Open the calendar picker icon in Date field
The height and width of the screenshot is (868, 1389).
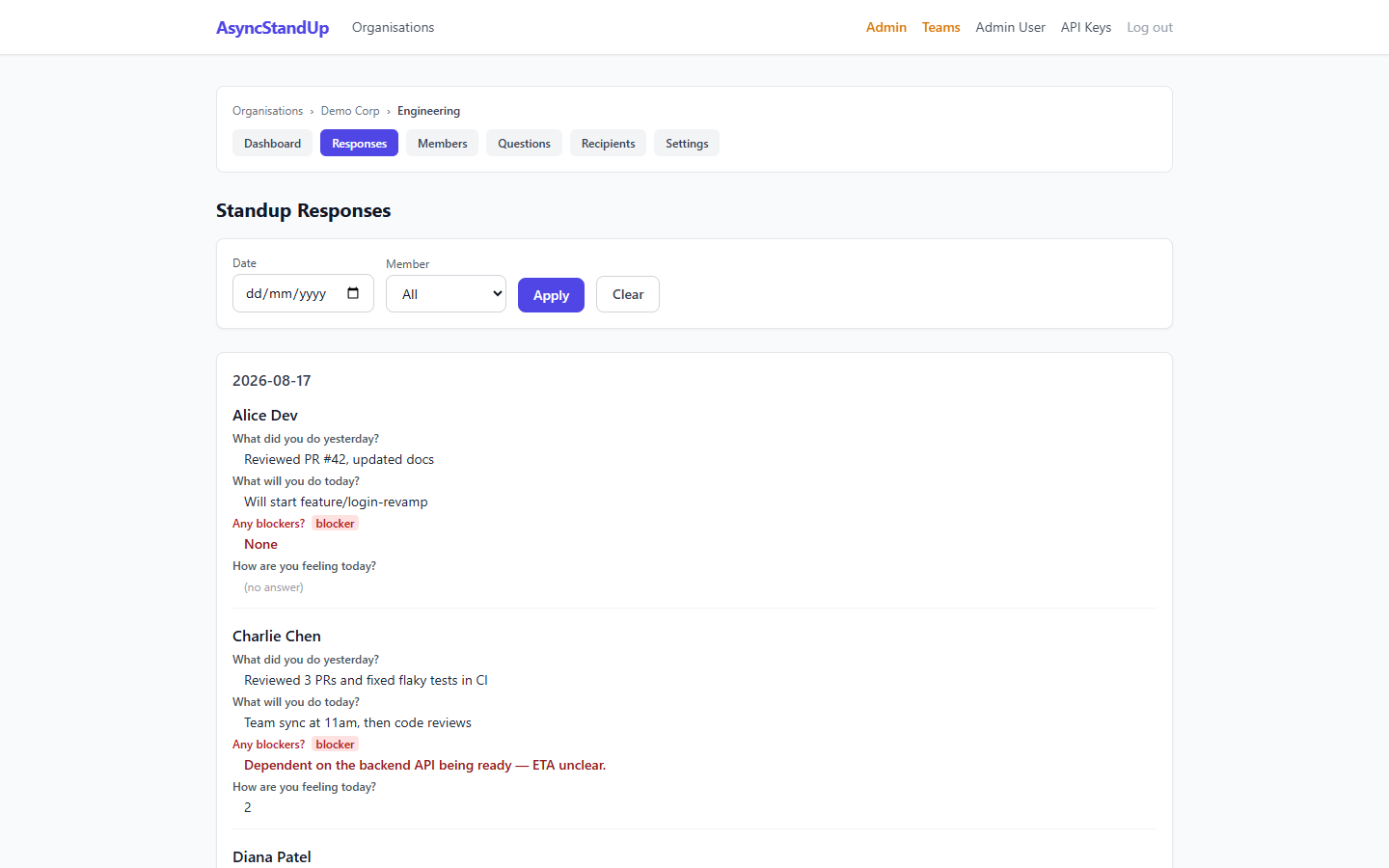coord(353,293)
